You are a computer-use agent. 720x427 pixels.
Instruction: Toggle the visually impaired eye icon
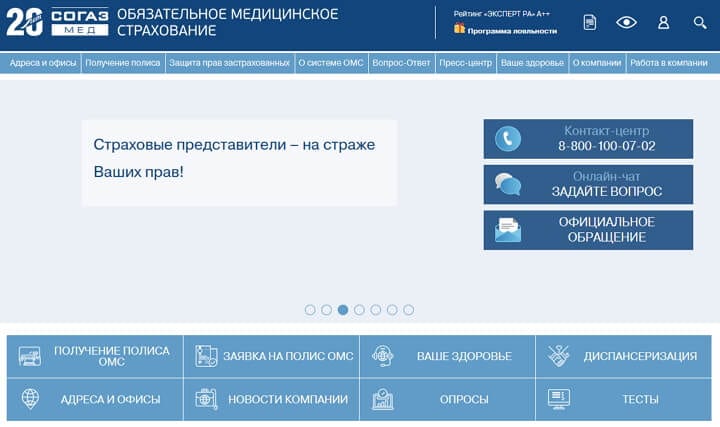[x=626, y=22]
